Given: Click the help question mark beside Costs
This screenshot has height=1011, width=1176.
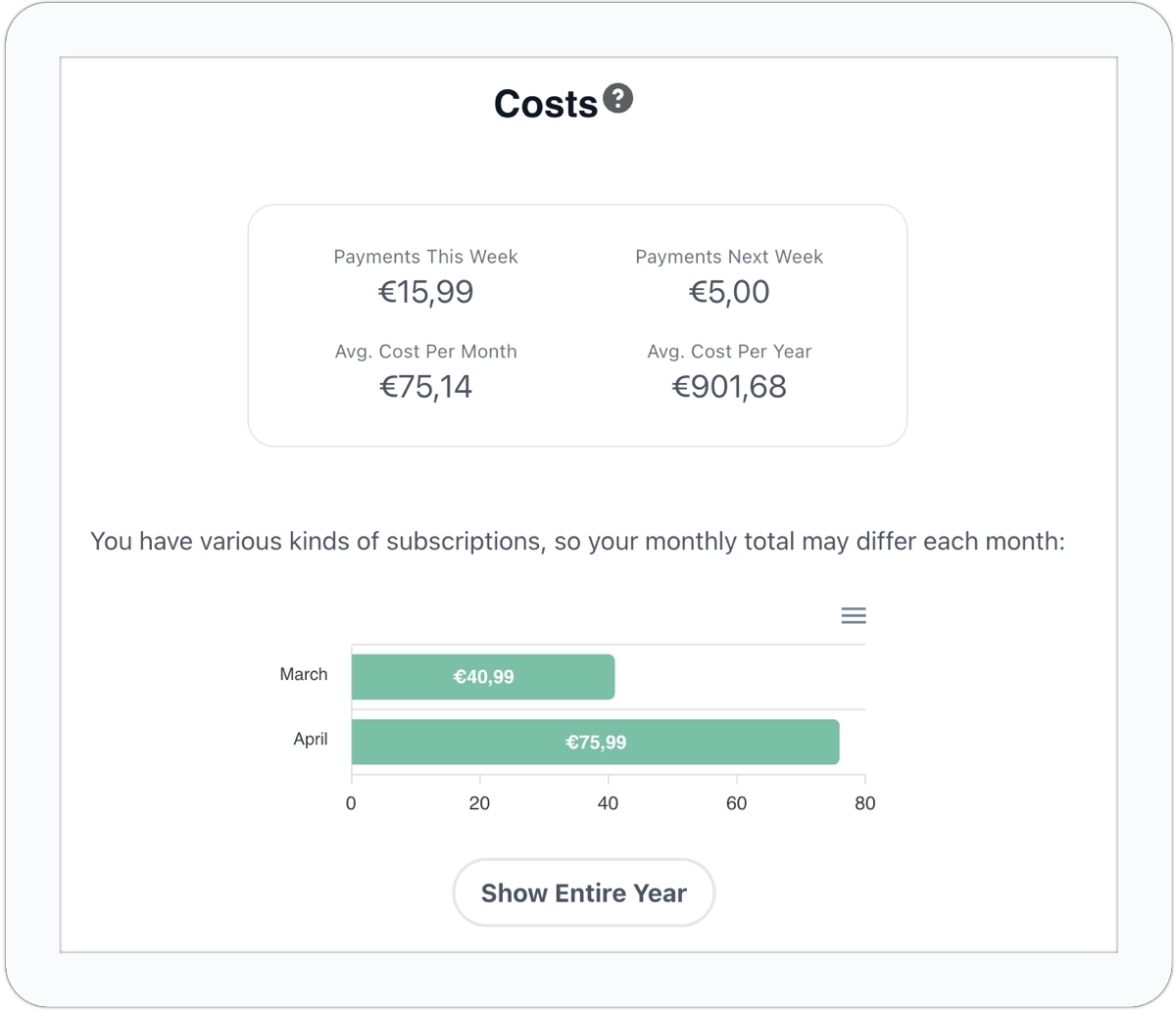Looking at the screenshot, I should (617, 98).
